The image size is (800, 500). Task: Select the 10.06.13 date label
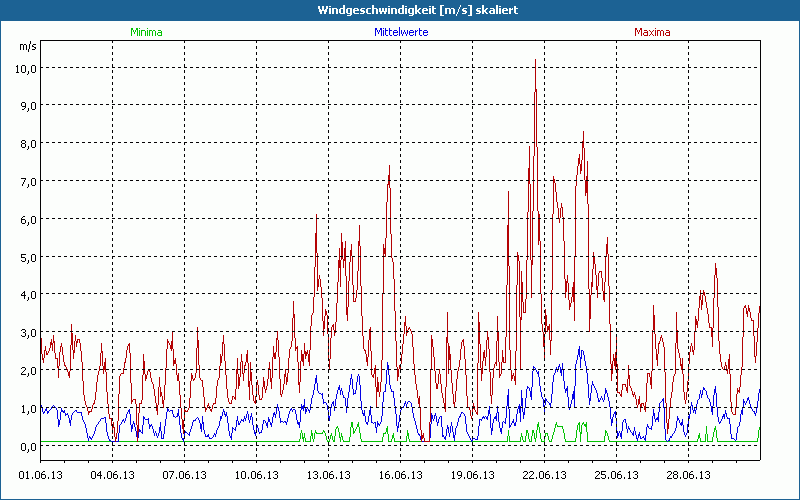click(x=257, y=475)
